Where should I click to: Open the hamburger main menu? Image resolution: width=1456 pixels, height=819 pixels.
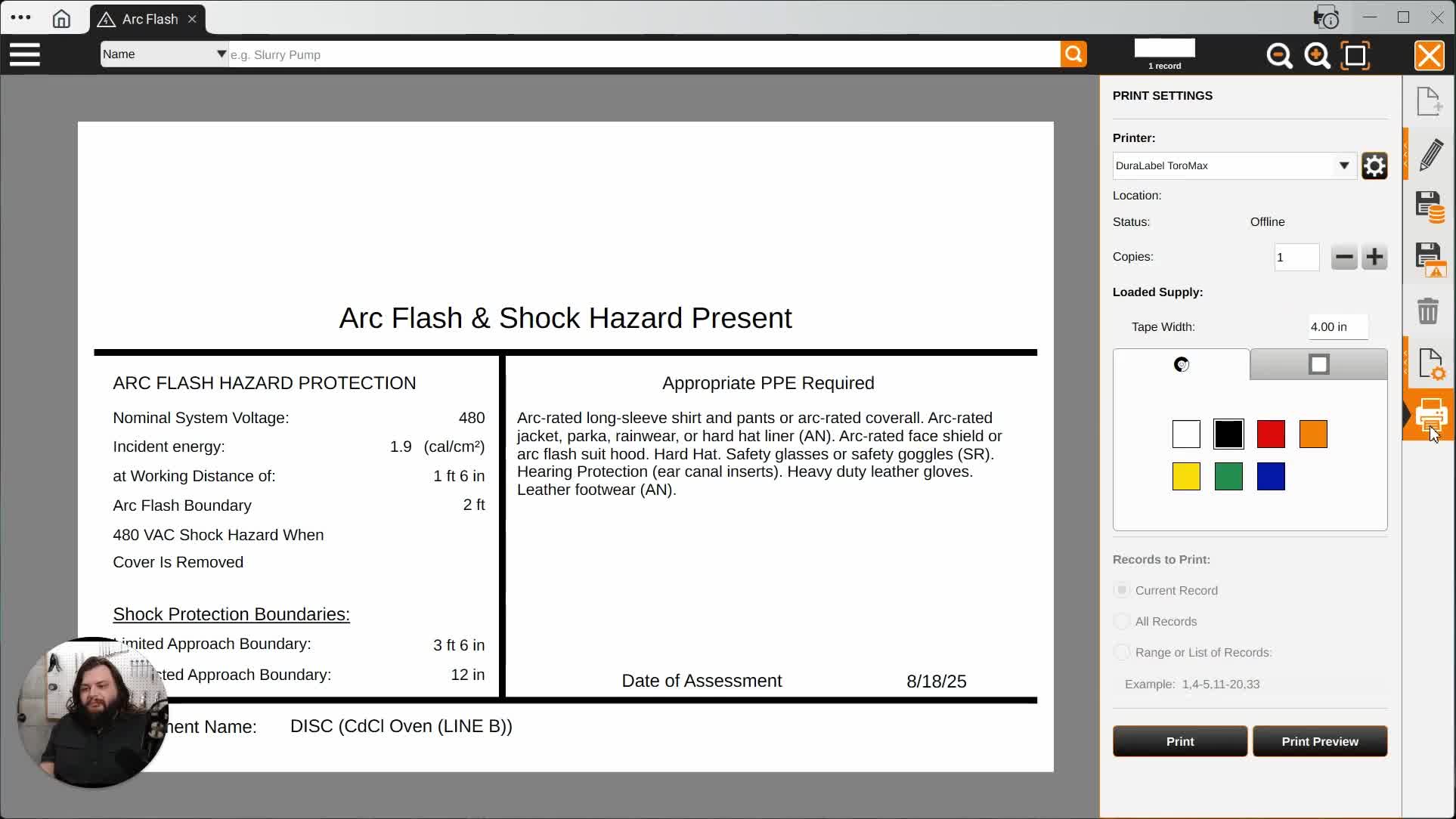click(x=24, y=54)
